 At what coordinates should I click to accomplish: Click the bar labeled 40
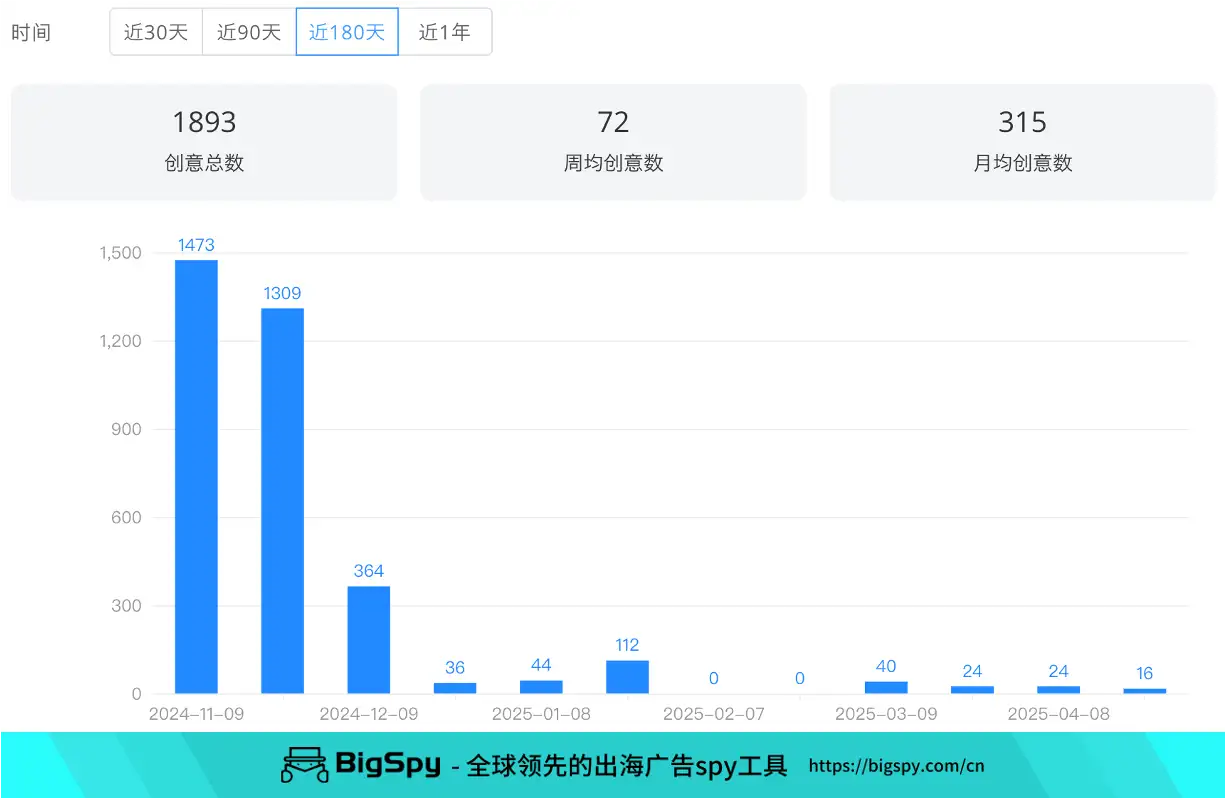pyautogui.click(x=886, y=688)
